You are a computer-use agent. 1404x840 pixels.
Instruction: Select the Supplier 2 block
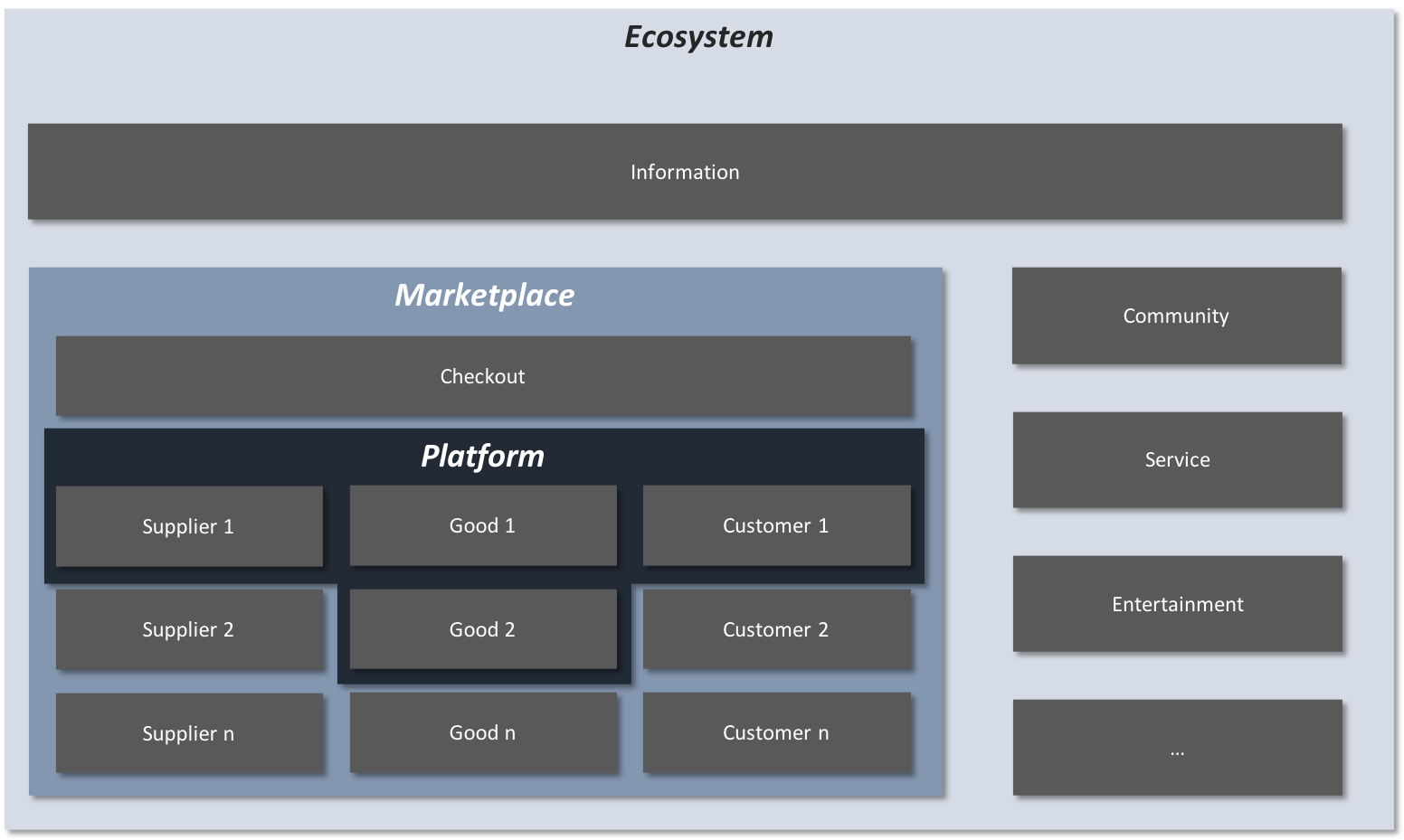(189, 629)
